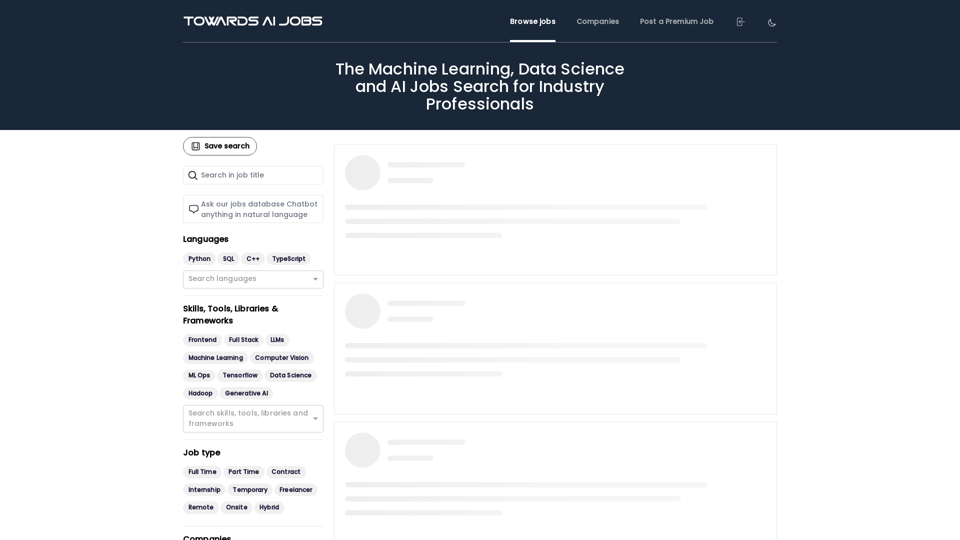Click the Search languages dropdown arrow
Screen dimensions: 960x540
[315, 279]
